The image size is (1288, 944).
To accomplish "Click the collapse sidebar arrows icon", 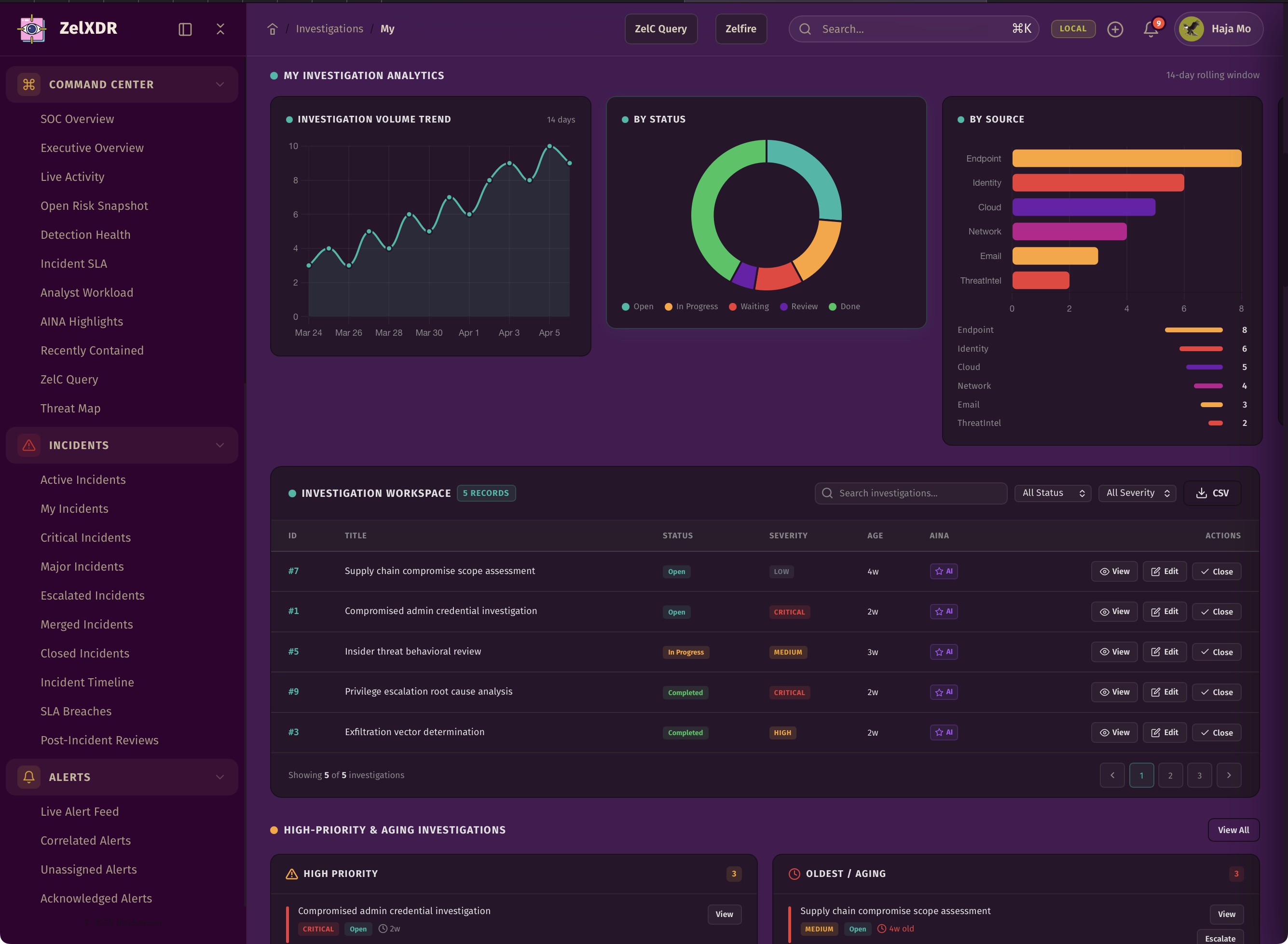I will [220, 29].
